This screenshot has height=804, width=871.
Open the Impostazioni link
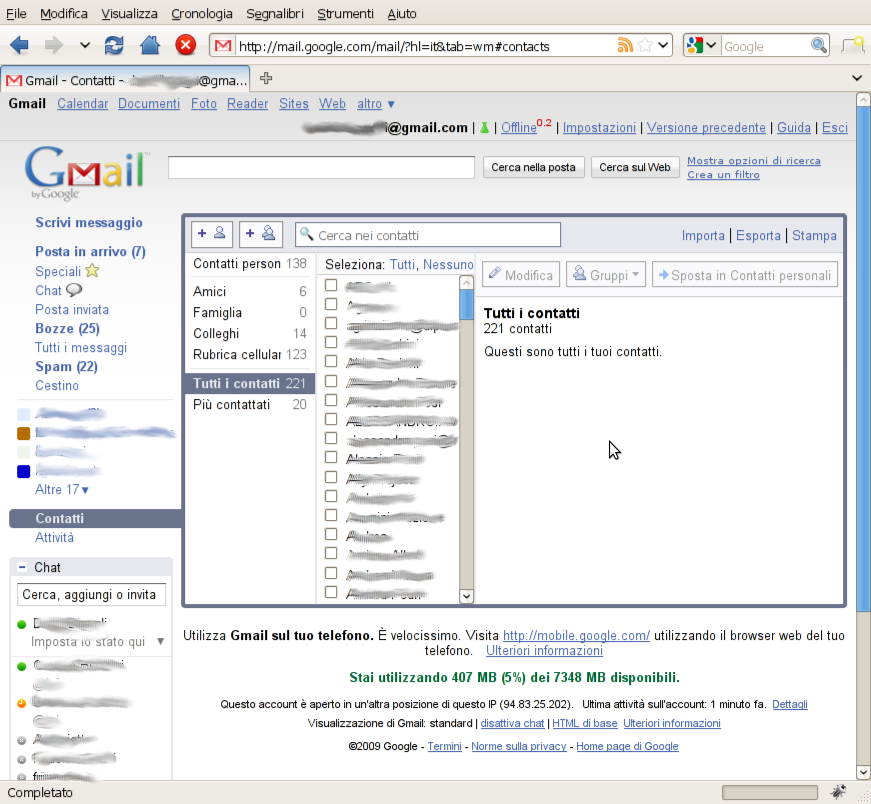[x=599, y=128]
